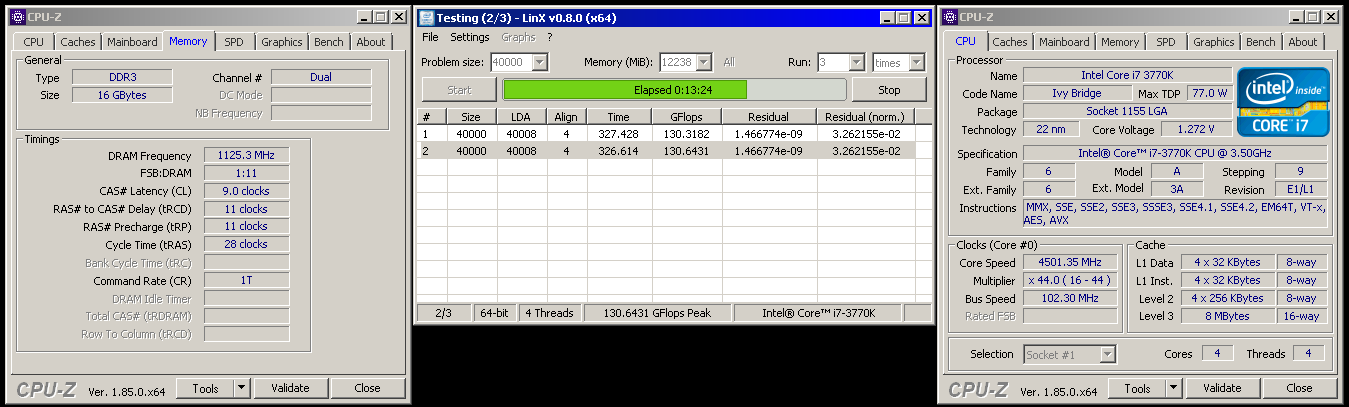Image resolution: width=1349 pixels, height=407 pixels.
Task: Open the Graphics tab in left CPU-Z window
Action: click(282, 42)
